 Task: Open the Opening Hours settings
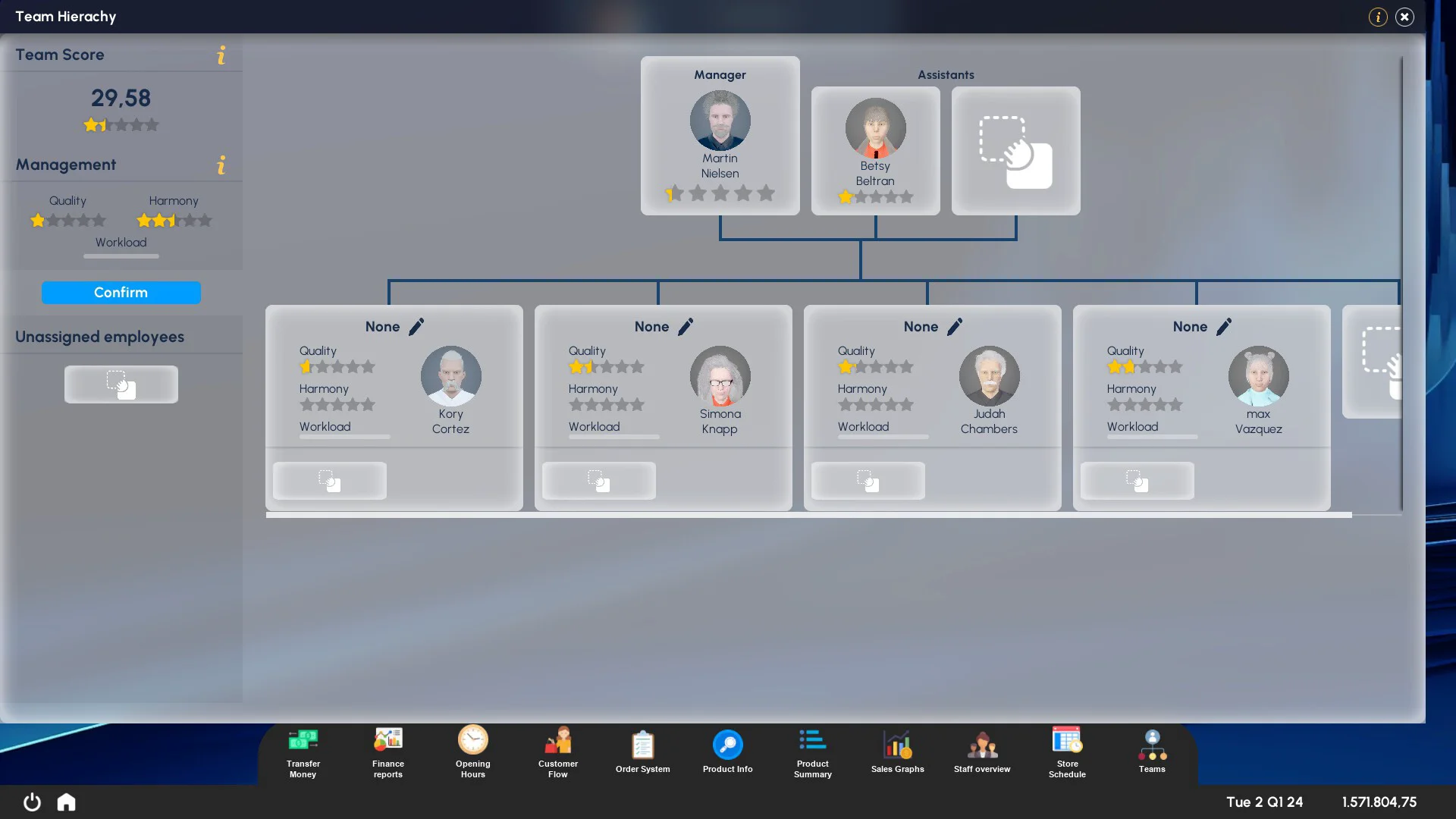pyautogui.click(x=472, y=751)
